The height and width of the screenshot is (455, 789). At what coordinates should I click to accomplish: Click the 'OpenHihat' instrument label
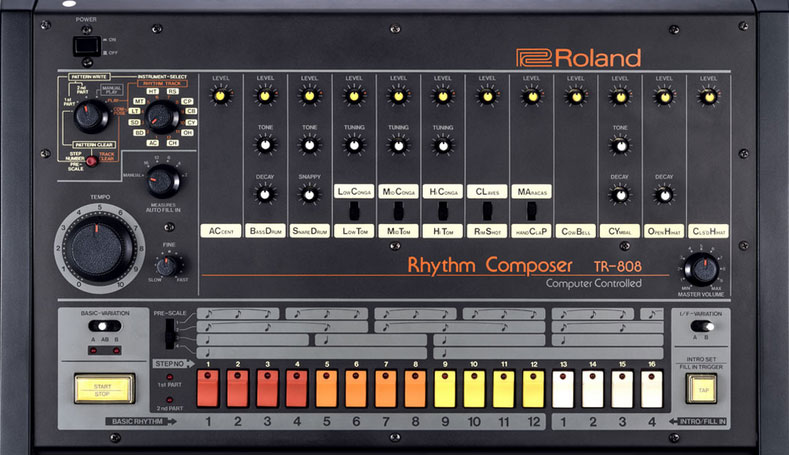pyautogui.click(x=664, y=231)
